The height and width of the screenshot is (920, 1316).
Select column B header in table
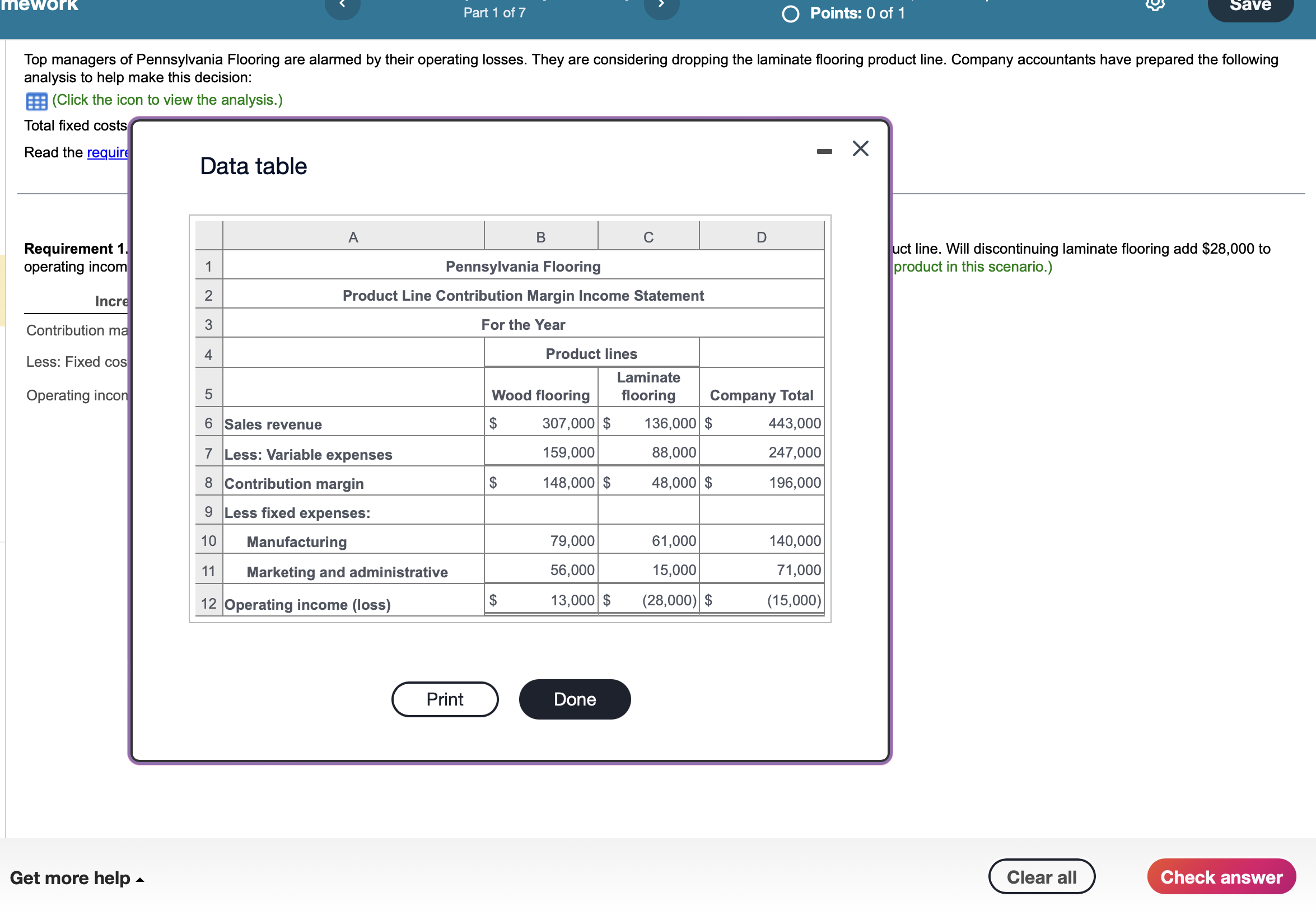[x=540, y=237]
